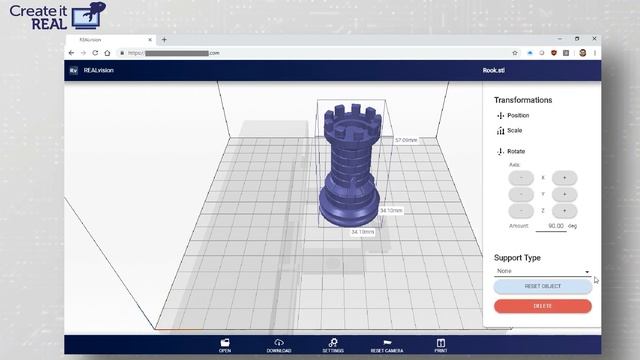The image size is (640, 360).
Task: Rotate plus on the X axis
Action: [x=564, y=178]
